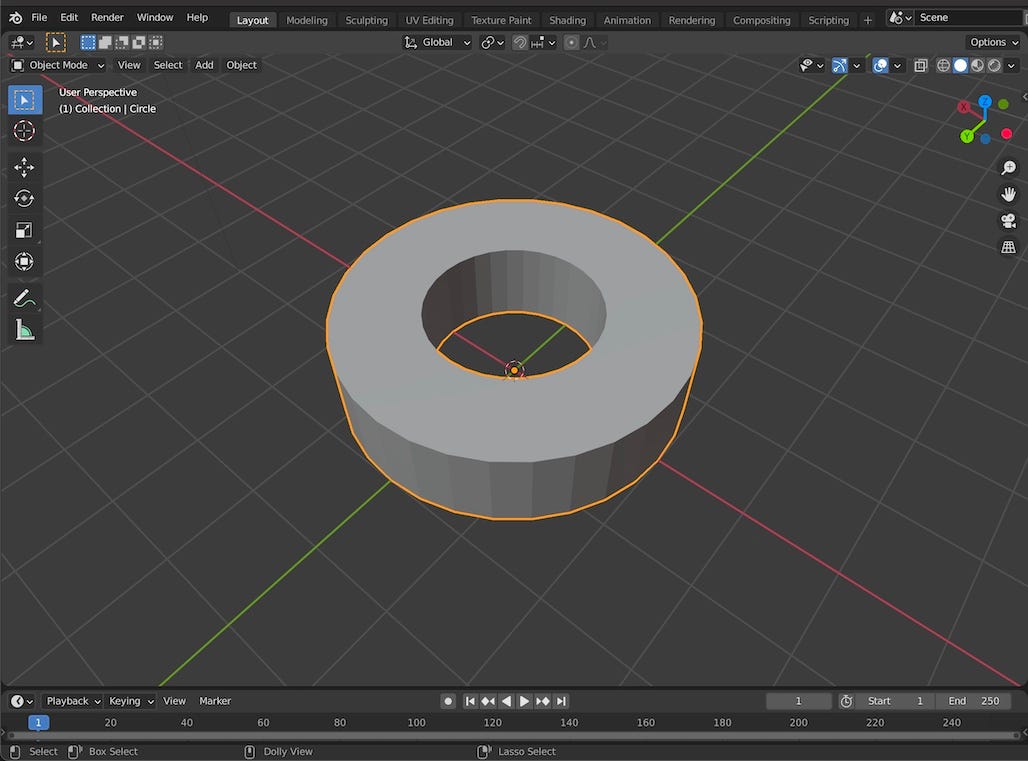Toggle proportional editing
The width and height of the screenshot is (1028, 761).
(570, 42)
